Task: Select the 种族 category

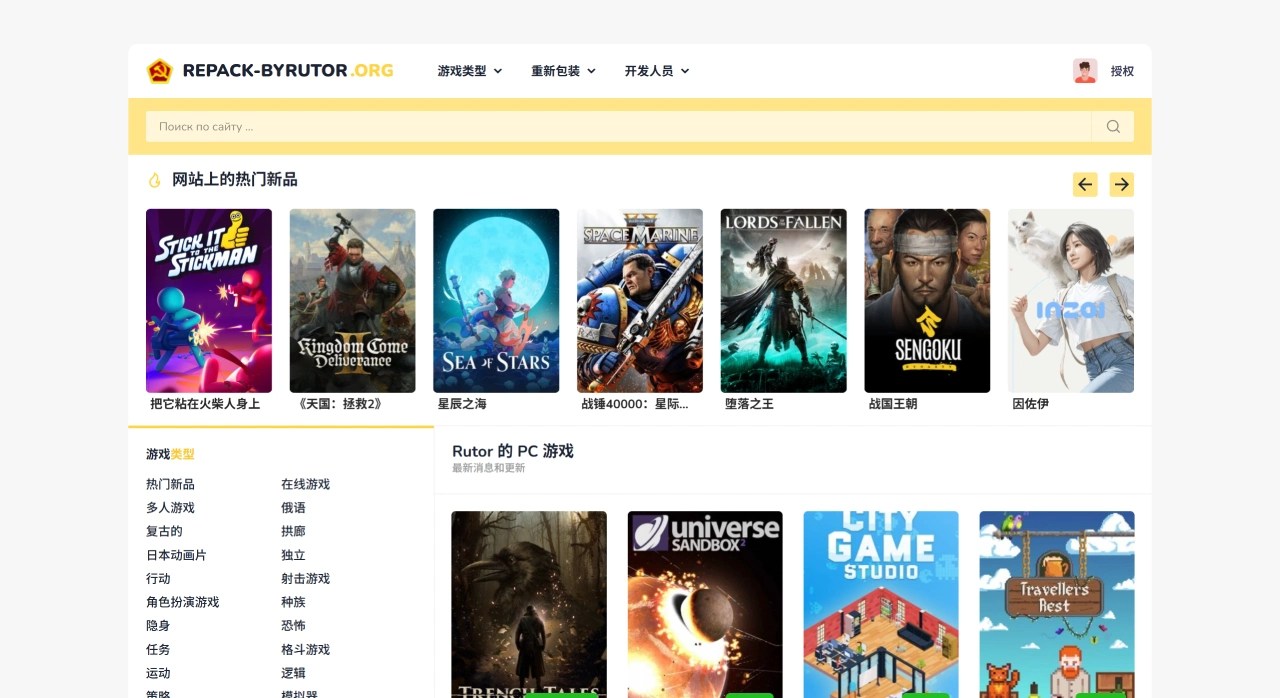Action: 293,602
